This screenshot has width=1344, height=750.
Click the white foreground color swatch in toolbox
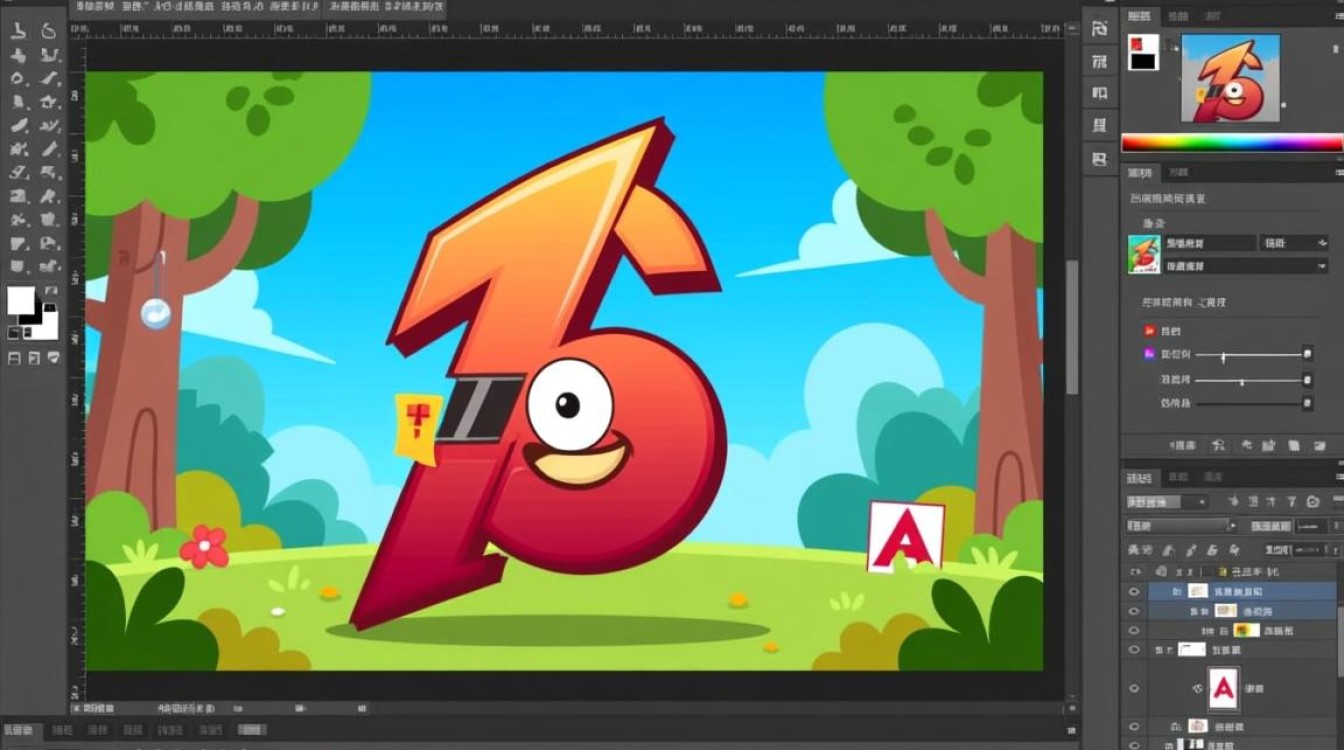[21, 301]
